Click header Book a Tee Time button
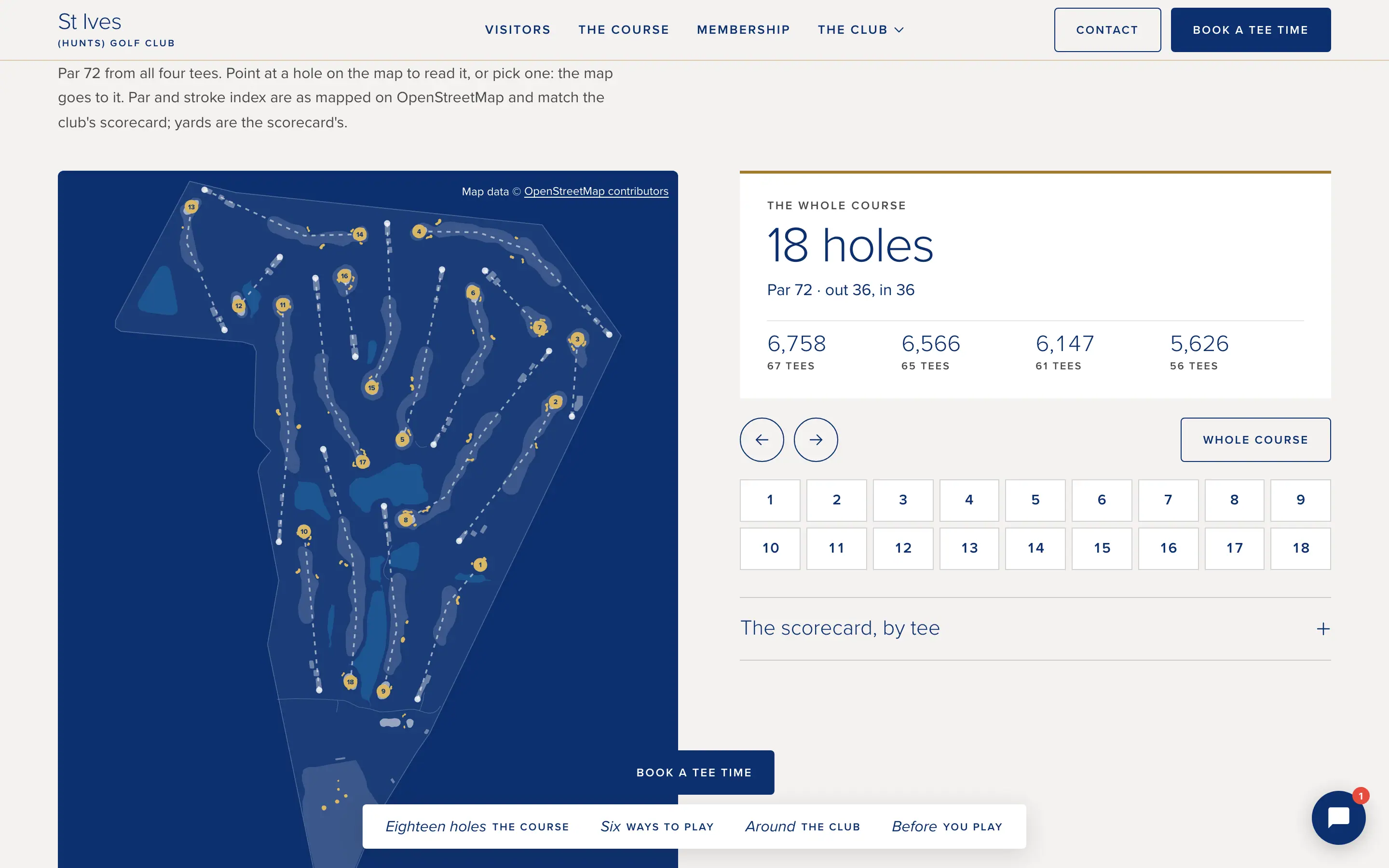This screenshot has width=1389, height=868. 1251,30
